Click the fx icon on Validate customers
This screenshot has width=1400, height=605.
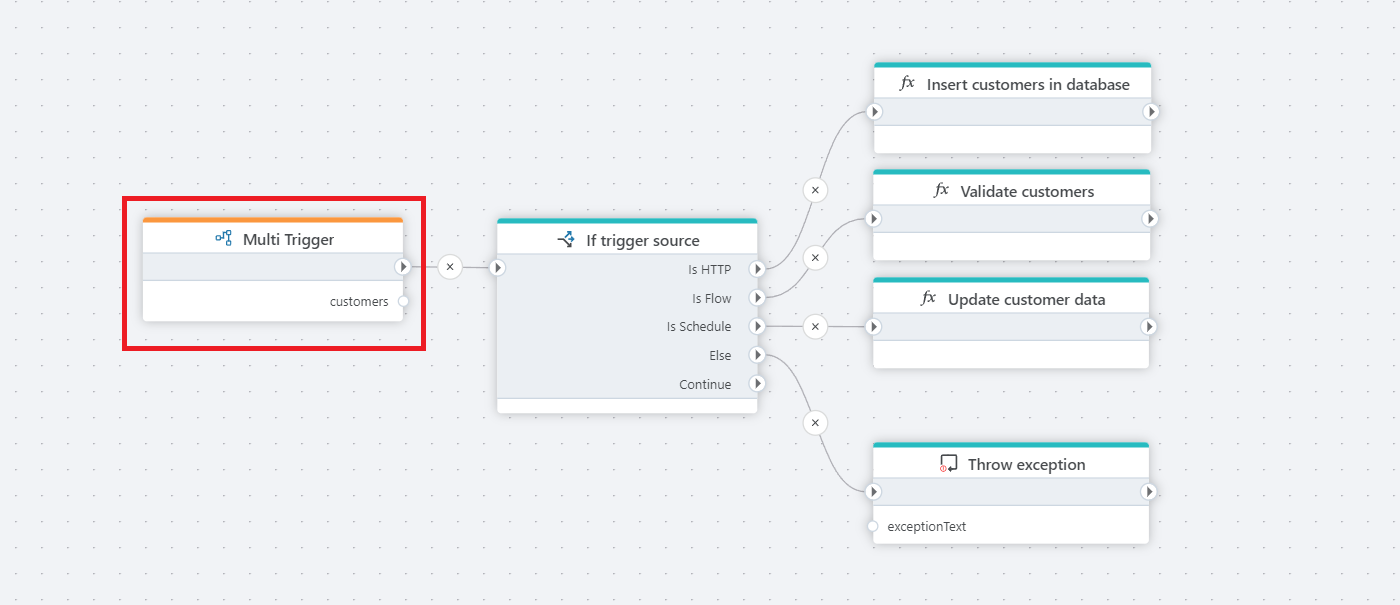(941, 191)
